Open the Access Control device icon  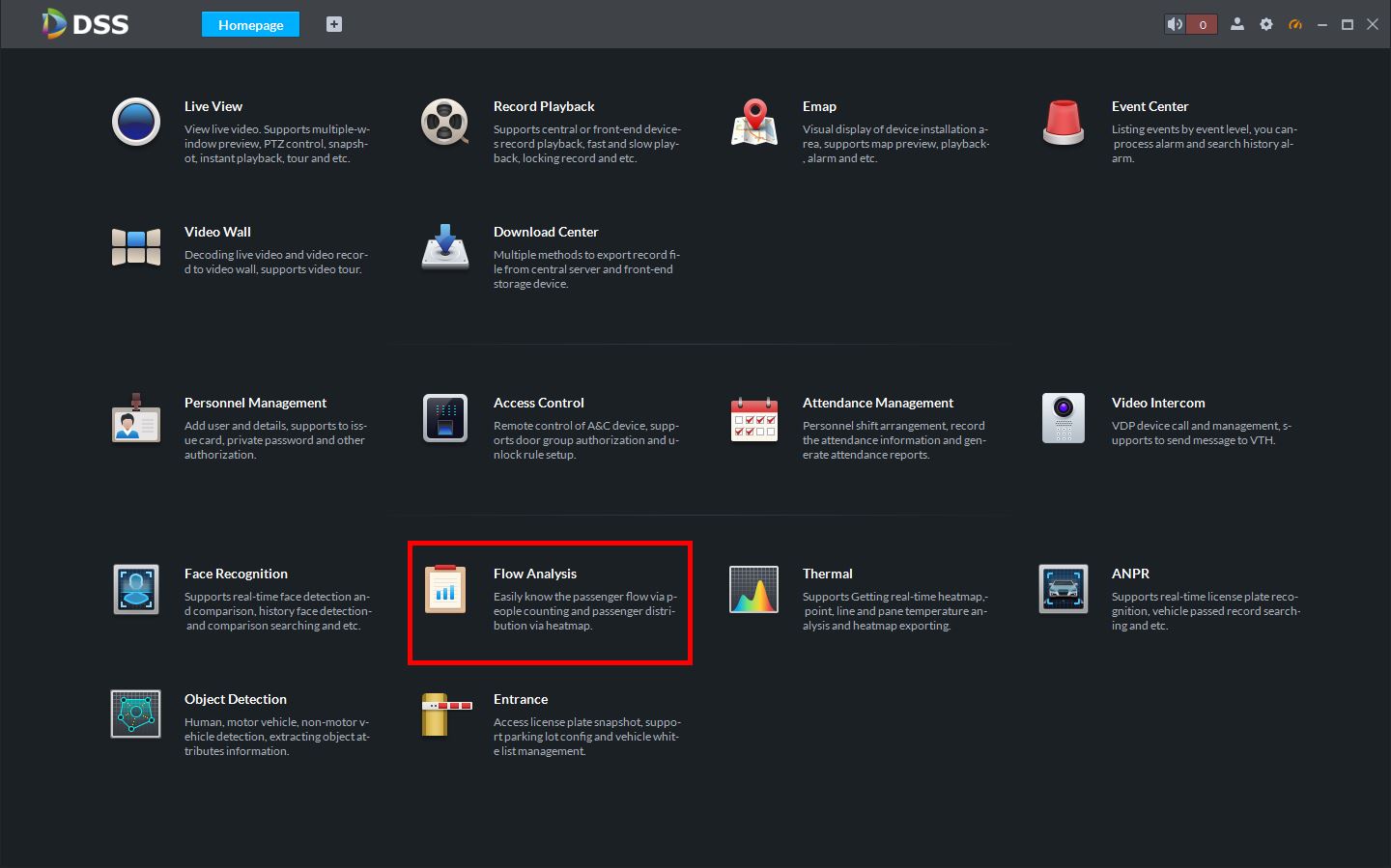445,418
